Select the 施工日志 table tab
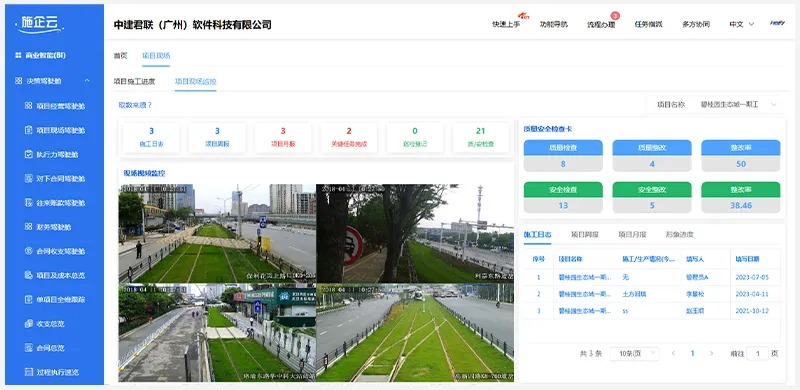The image size is (800, 390). pyautogui.click(x=537, y=234)
